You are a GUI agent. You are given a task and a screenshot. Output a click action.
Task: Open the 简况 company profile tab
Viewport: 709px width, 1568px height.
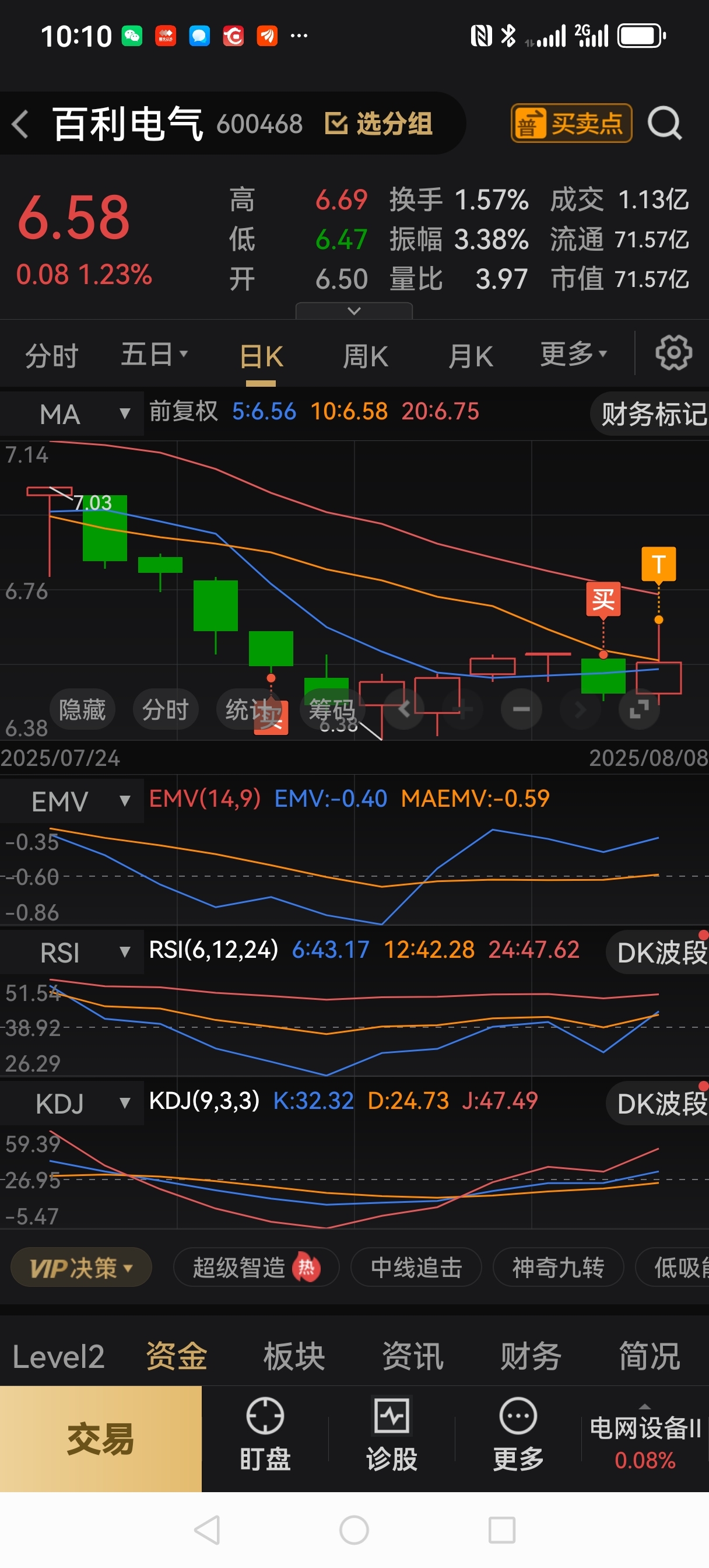pyautogui.click(x=649, y=1356)
